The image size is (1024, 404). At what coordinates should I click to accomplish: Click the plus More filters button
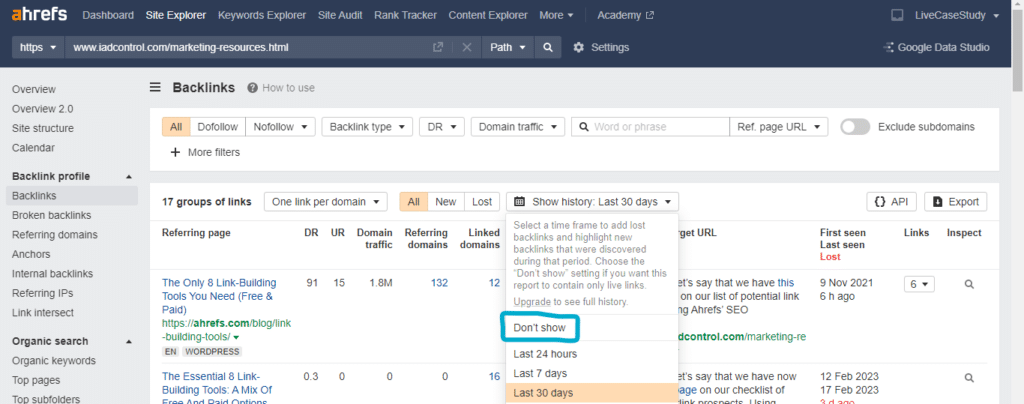coord(205,152)
